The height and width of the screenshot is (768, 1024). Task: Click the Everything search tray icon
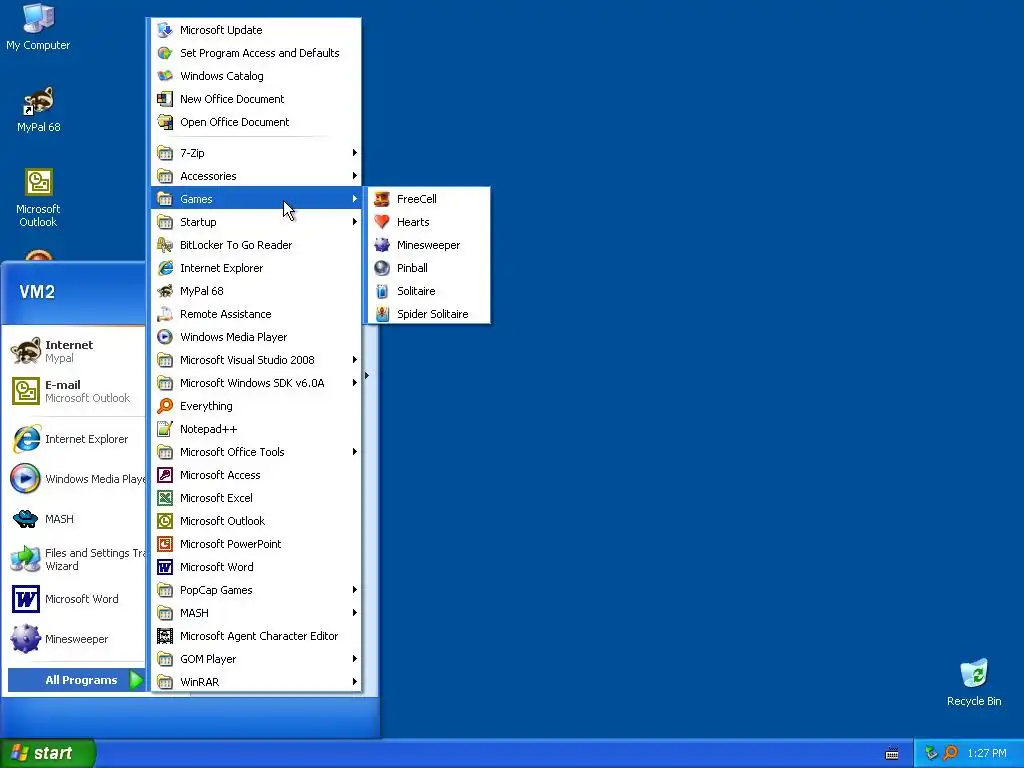[950, 753]
